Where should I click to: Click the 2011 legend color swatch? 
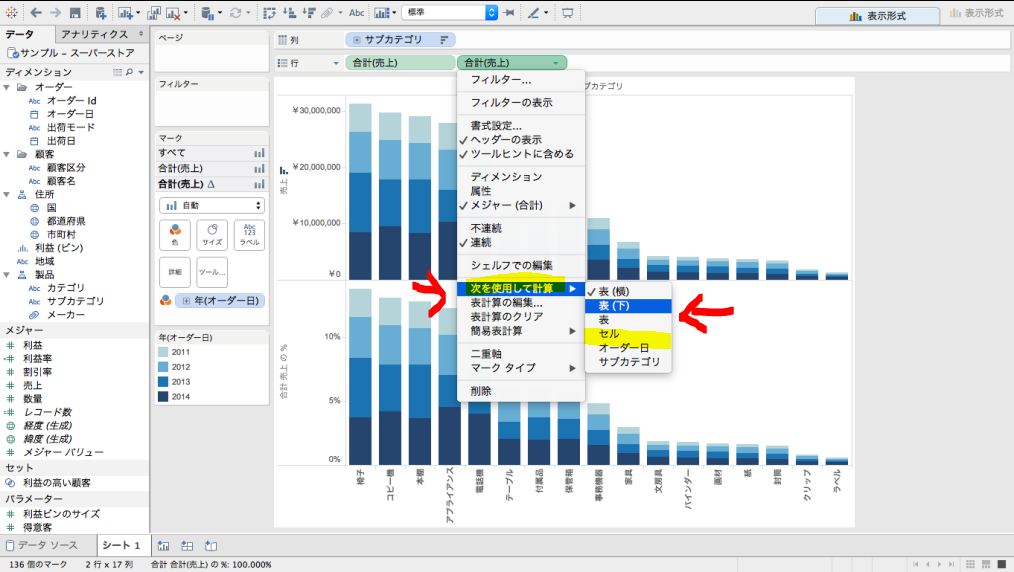tap(163, 352)
